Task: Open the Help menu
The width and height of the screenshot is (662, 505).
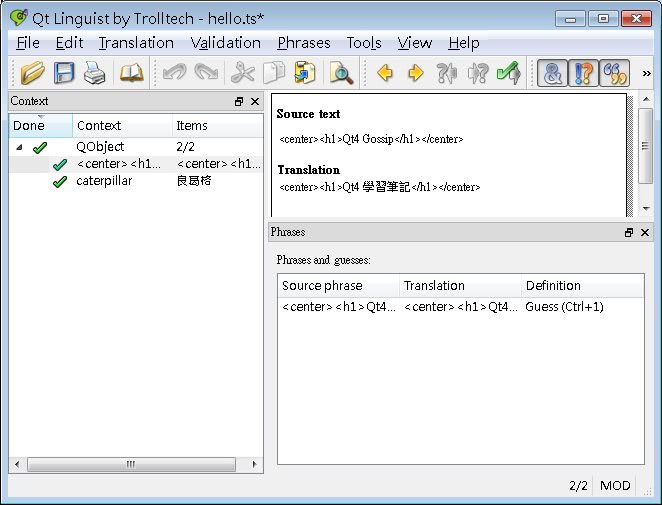Action: pyautogui.click(x=464, y=43)
